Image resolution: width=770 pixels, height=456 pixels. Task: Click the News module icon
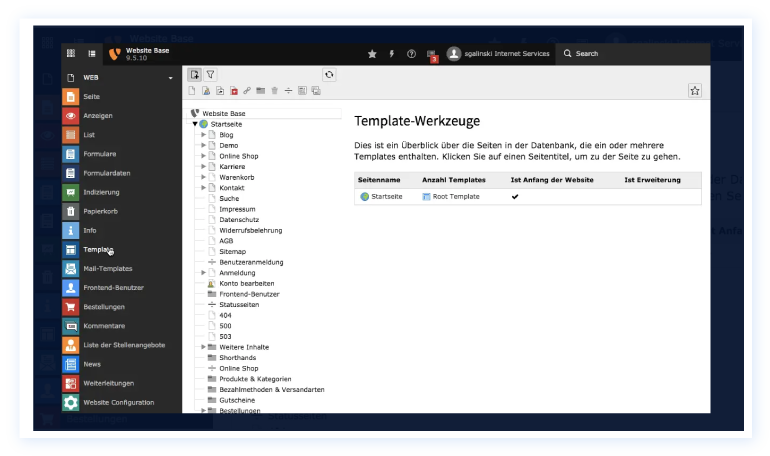pyautogui.click(x=71, y=364)
